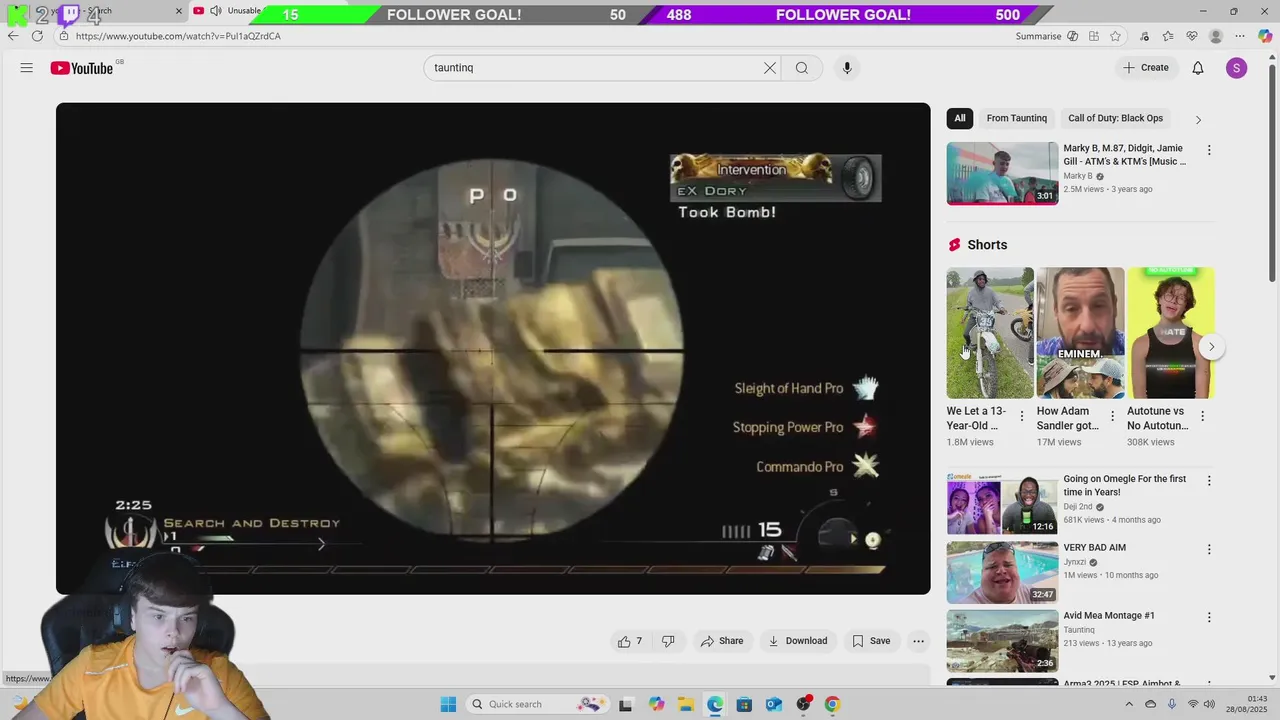Open Microsoft Edge from the taskbar
This screenshot has height=720, width=1280.
pos(715,704)
